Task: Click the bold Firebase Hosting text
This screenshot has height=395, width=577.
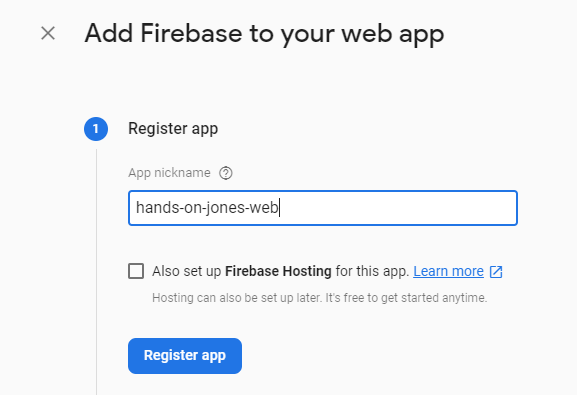Action: pos(278,271)
